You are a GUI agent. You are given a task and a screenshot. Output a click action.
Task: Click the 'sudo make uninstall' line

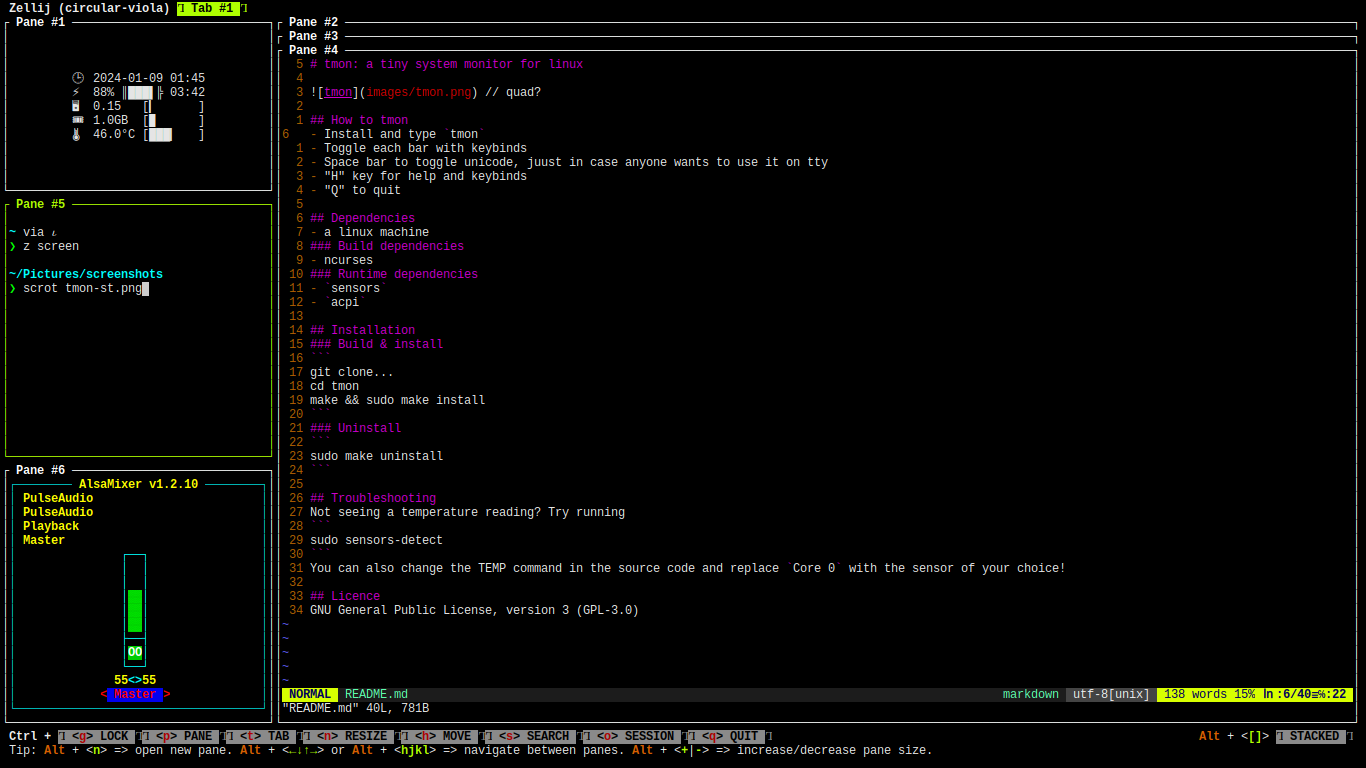click(376, 456)
